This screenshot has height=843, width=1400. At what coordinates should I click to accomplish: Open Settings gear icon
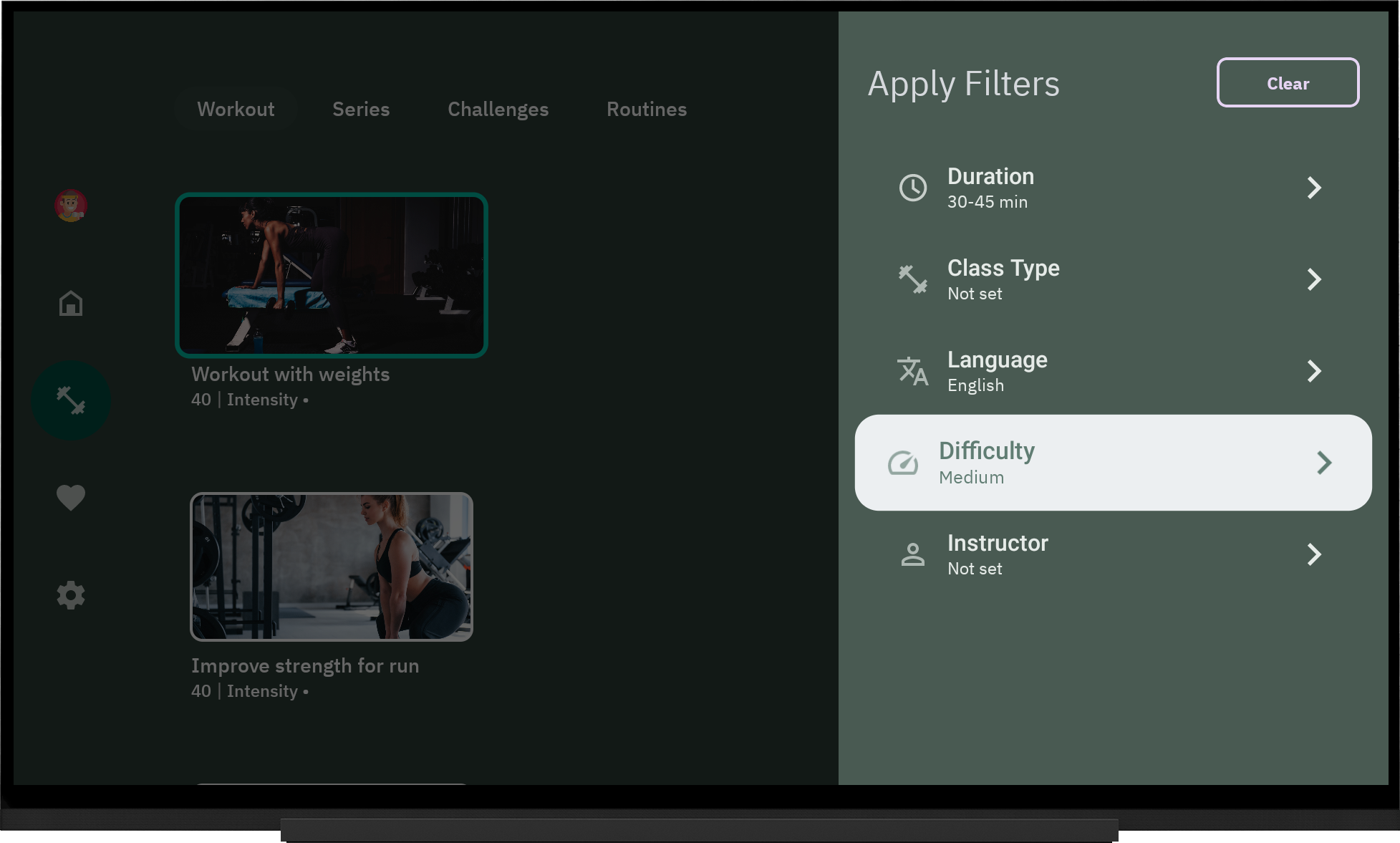coord(71,595)
